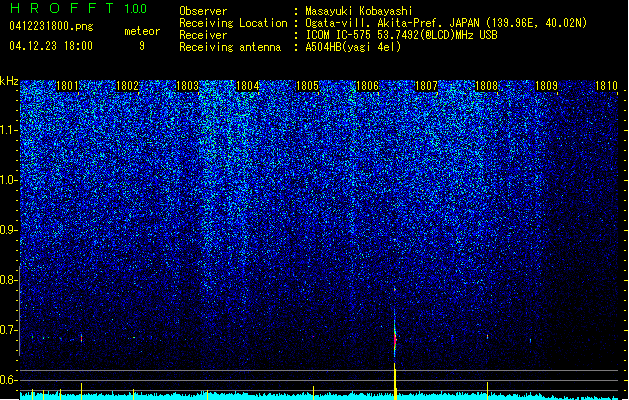Click the 0.8 kHz frequency axis label
This screenshot has width=629, height=400.
pos(9,280)
